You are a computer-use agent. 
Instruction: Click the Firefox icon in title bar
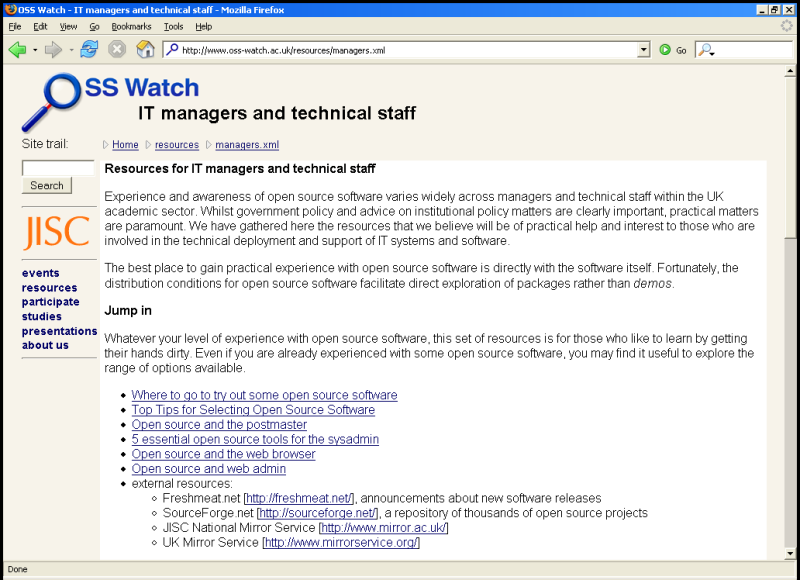10,9
